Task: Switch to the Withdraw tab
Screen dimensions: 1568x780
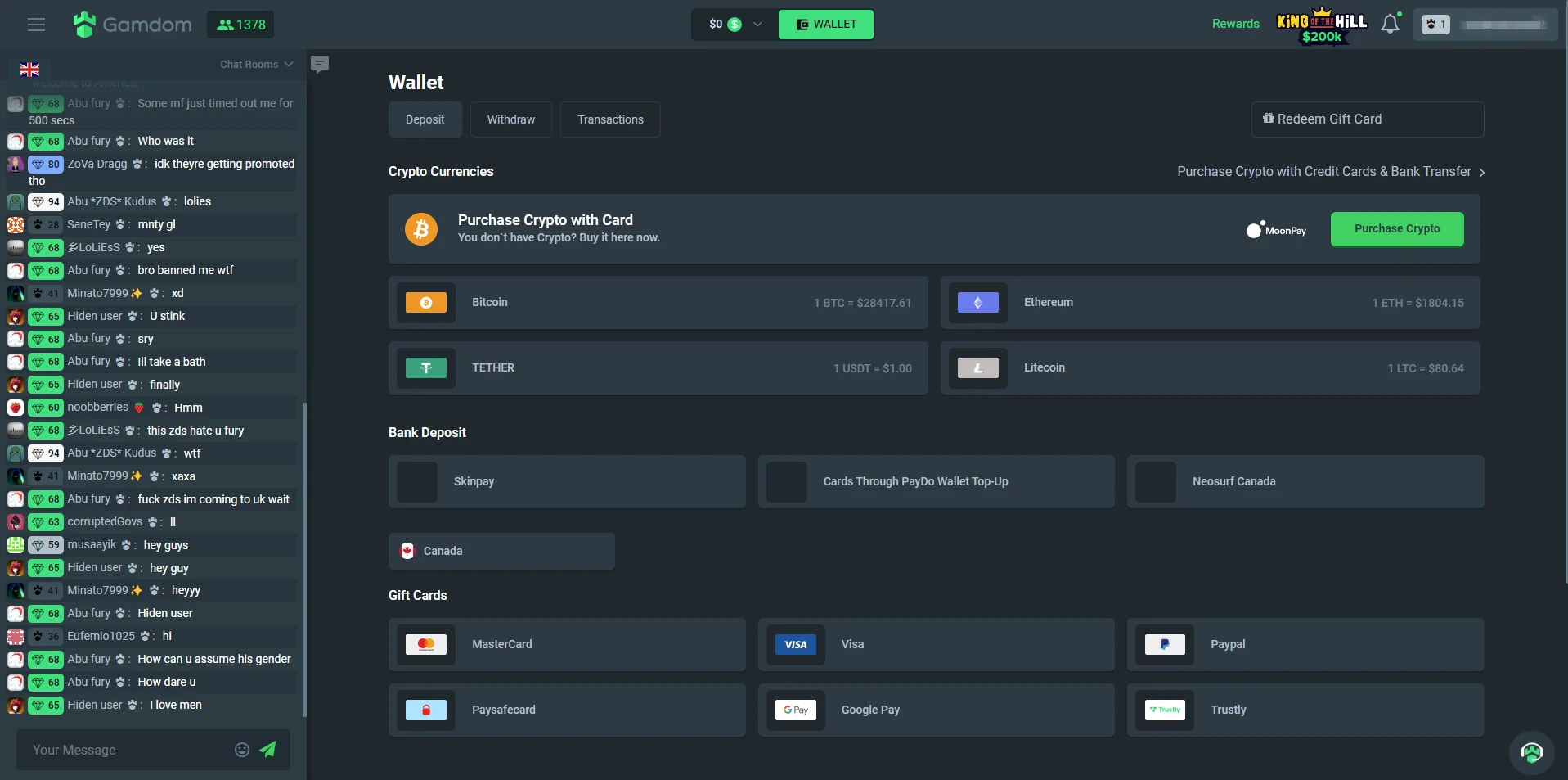Action: click(511, 119)
